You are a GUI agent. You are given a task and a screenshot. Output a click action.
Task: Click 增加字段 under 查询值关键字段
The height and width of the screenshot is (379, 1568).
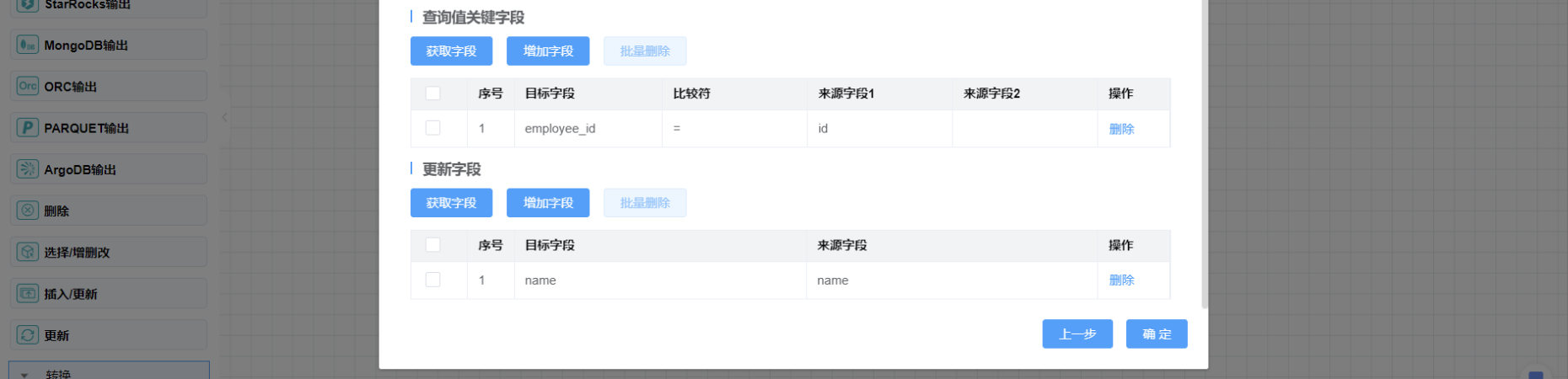(548, 51)
